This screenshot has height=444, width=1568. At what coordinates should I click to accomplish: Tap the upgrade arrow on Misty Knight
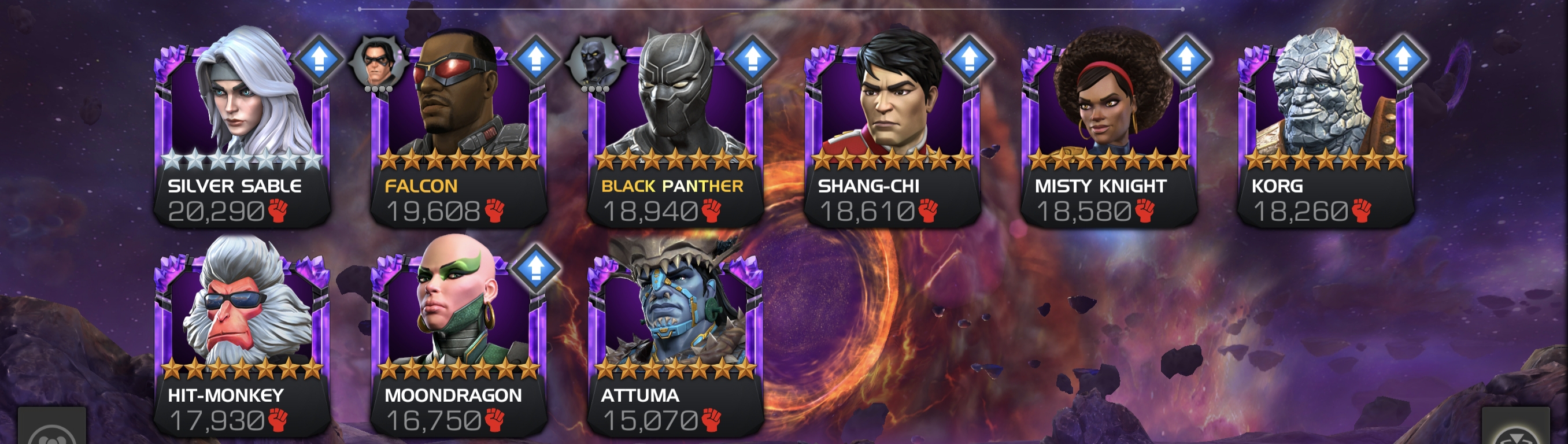(1186, 59)
